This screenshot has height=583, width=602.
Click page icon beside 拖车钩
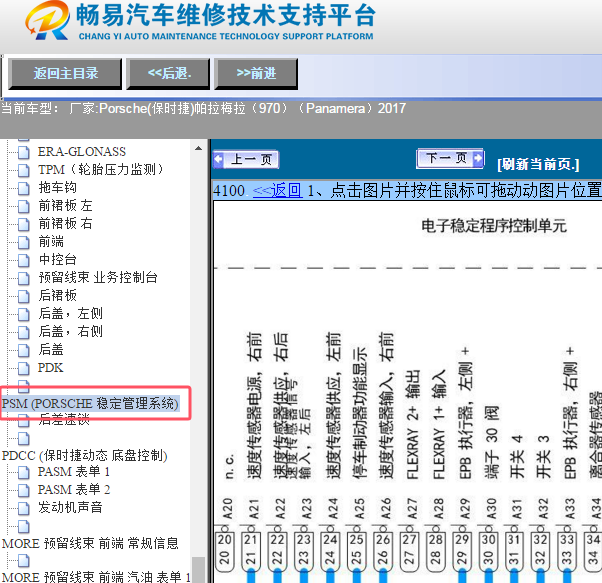click(x=23, y=188)
